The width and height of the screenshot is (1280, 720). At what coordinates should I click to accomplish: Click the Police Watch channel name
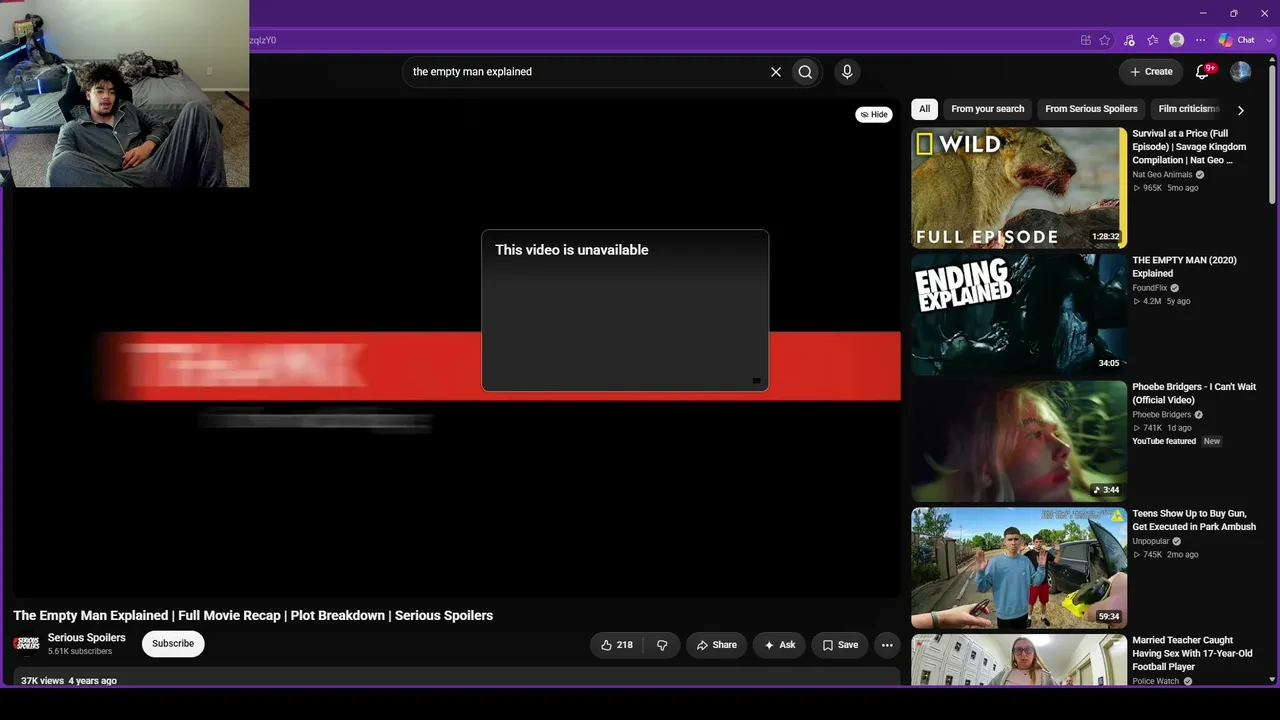tap(1155, 681)
